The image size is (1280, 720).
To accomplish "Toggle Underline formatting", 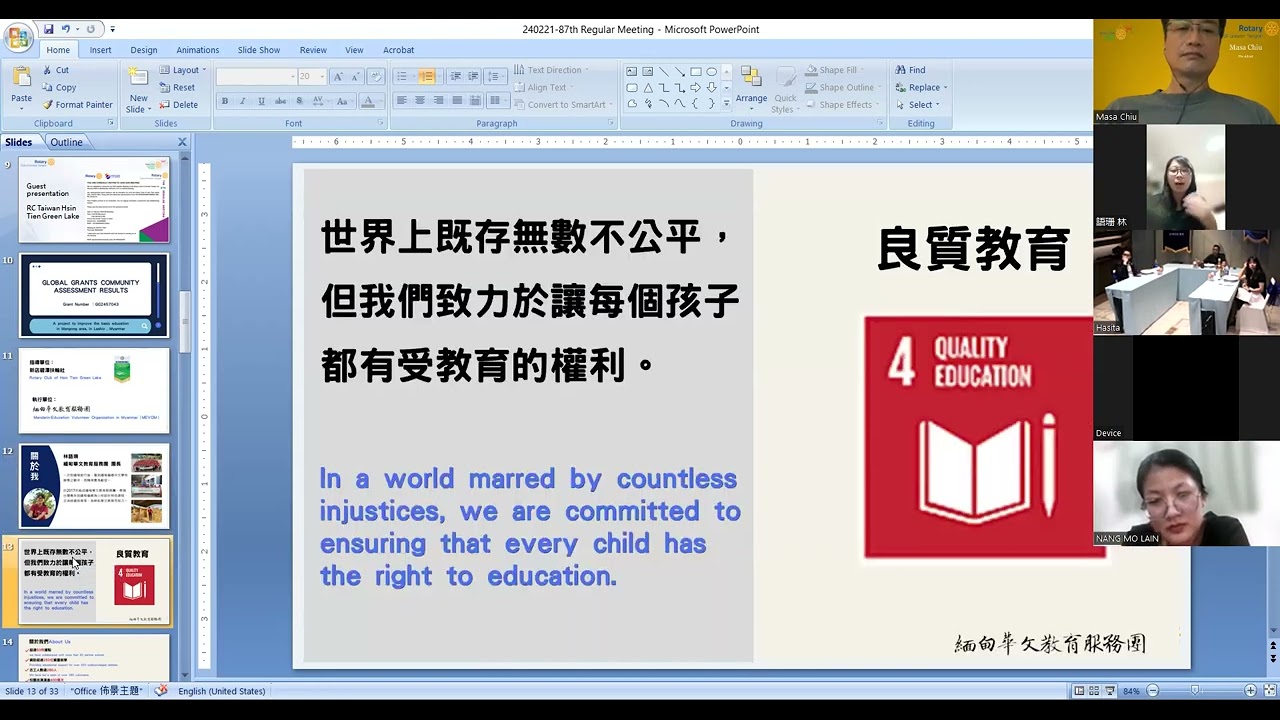I will pos(261,101).
